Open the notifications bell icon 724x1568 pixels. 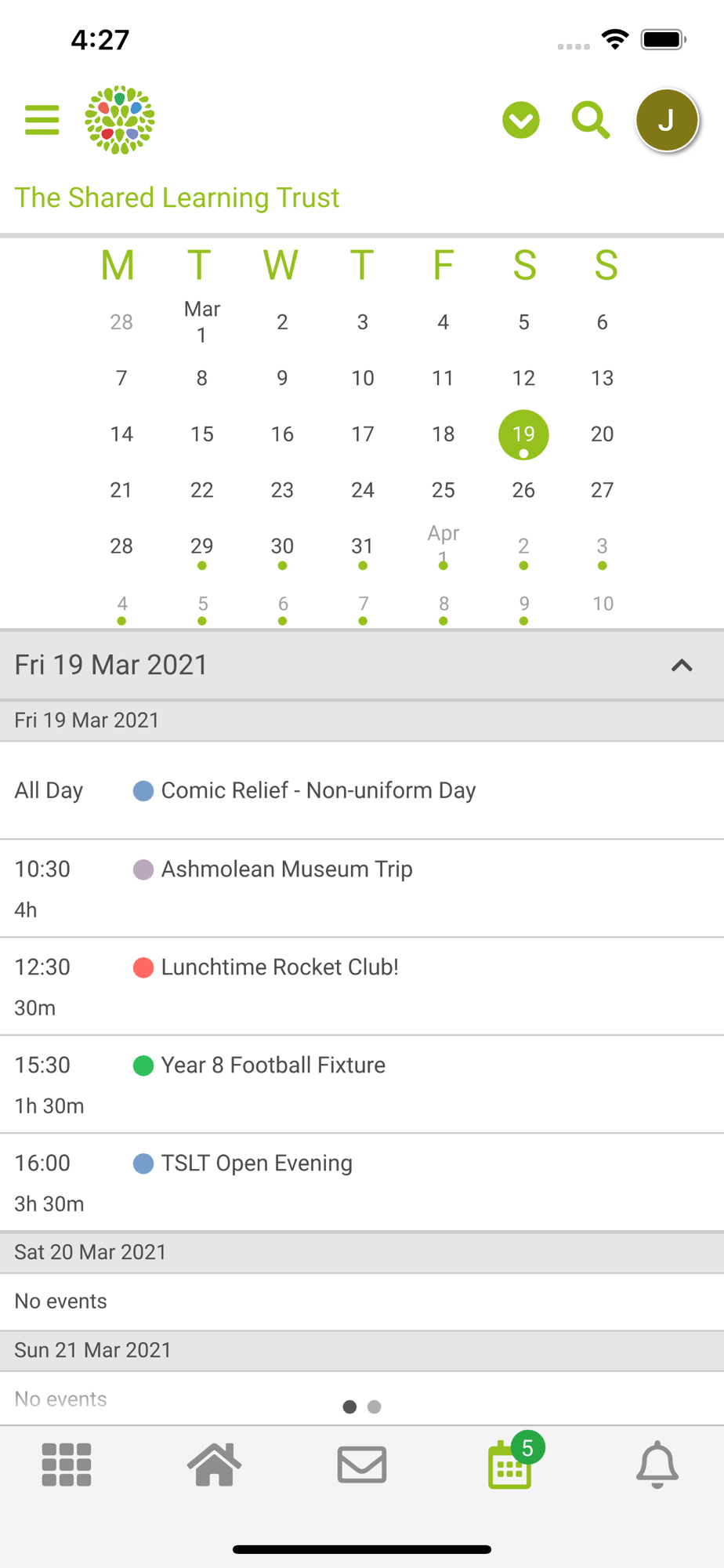[657, 1465]
